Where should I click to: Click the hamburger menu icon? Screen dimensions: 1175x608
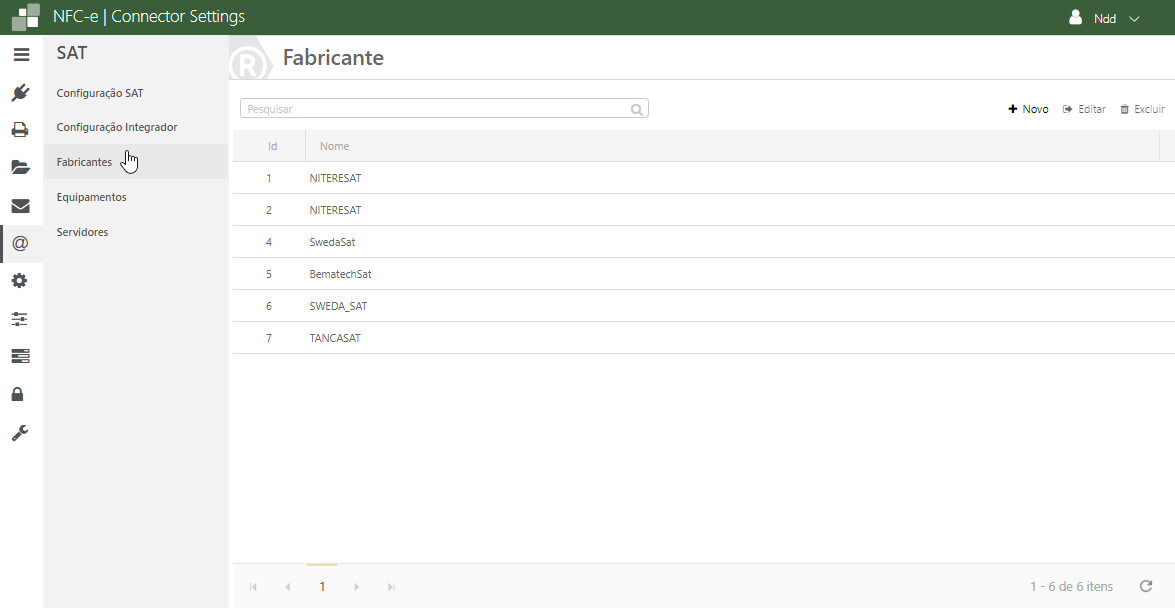[21, 54]
